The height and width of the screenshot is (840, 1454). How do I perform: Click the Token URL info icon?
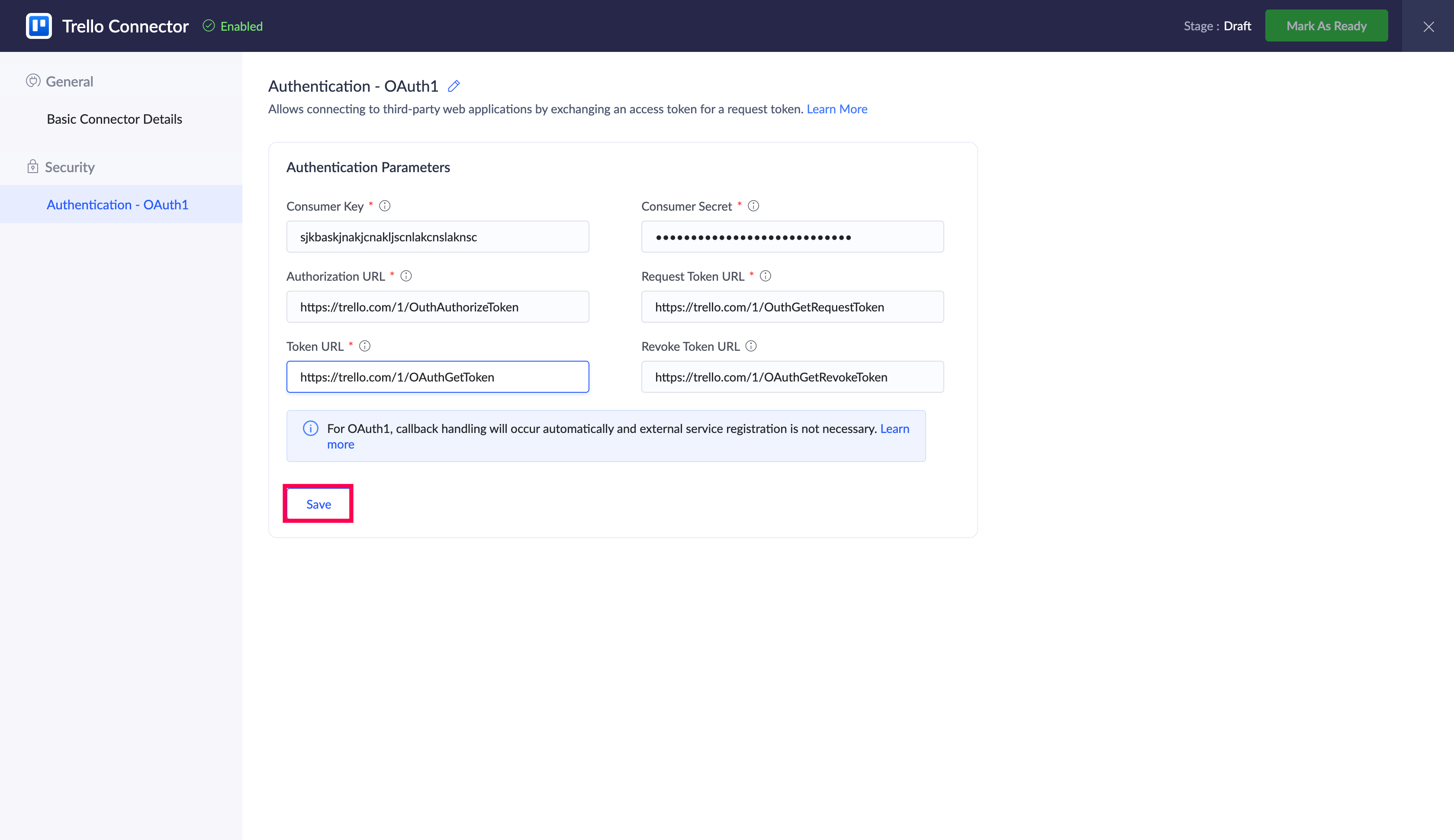point(365,346)
